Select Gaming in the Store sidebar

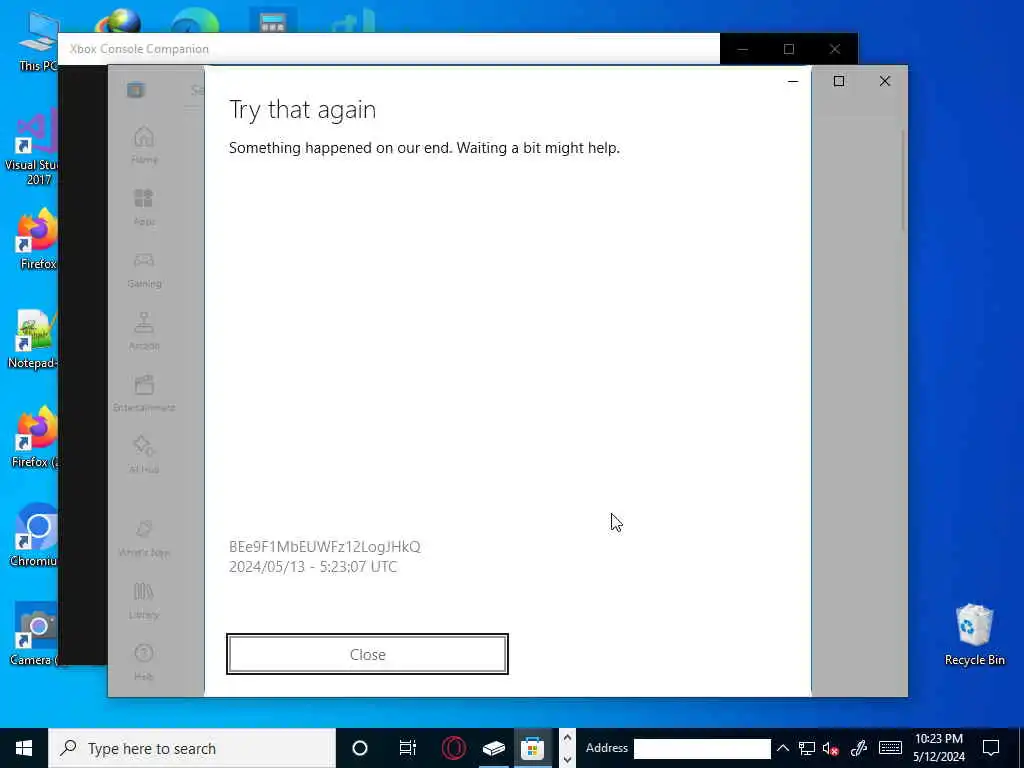(x=144, y=270)
